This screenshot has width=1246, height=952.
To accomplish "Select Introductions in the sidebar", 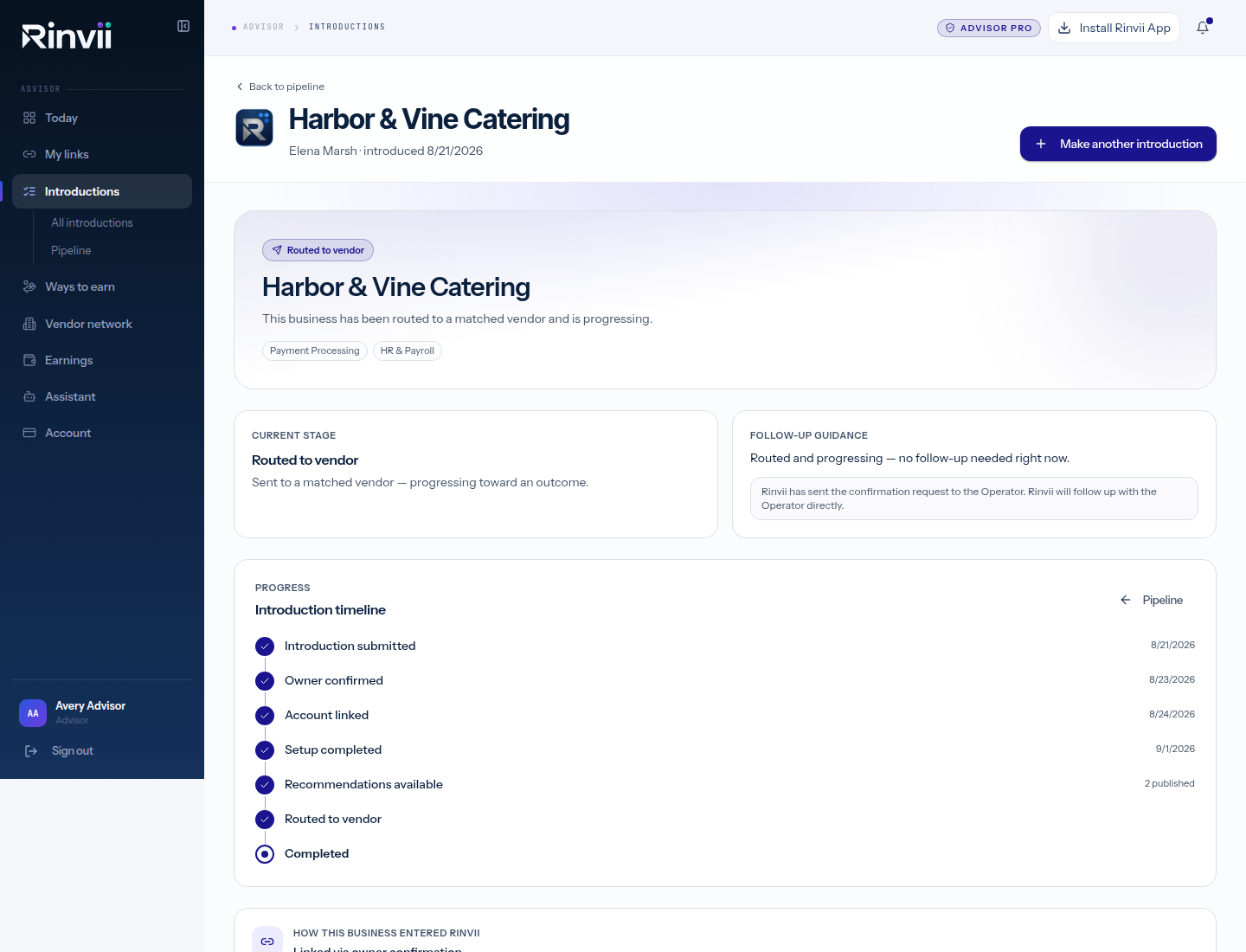I will pyautogui.click(x=102, y=191).
